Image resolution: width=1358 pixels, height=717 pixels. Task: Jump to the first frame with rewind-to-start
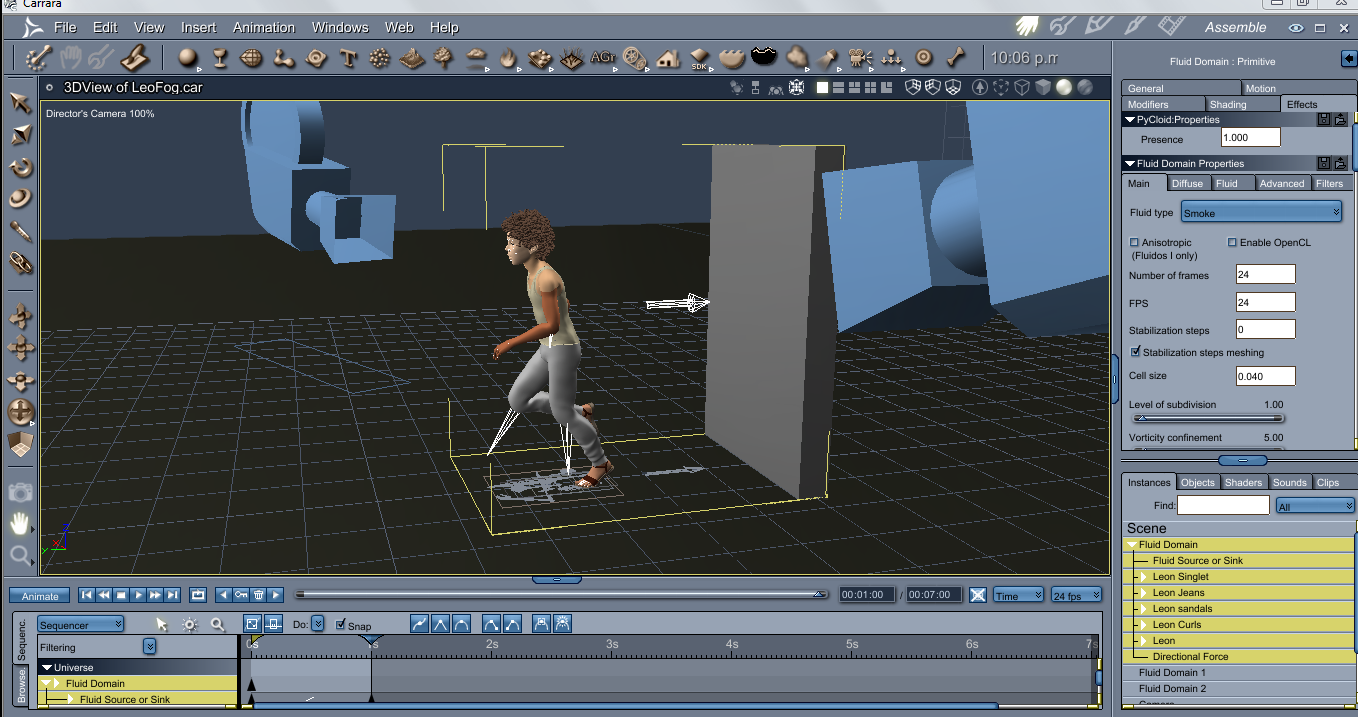pyautogui.click(x=87, y=595)
